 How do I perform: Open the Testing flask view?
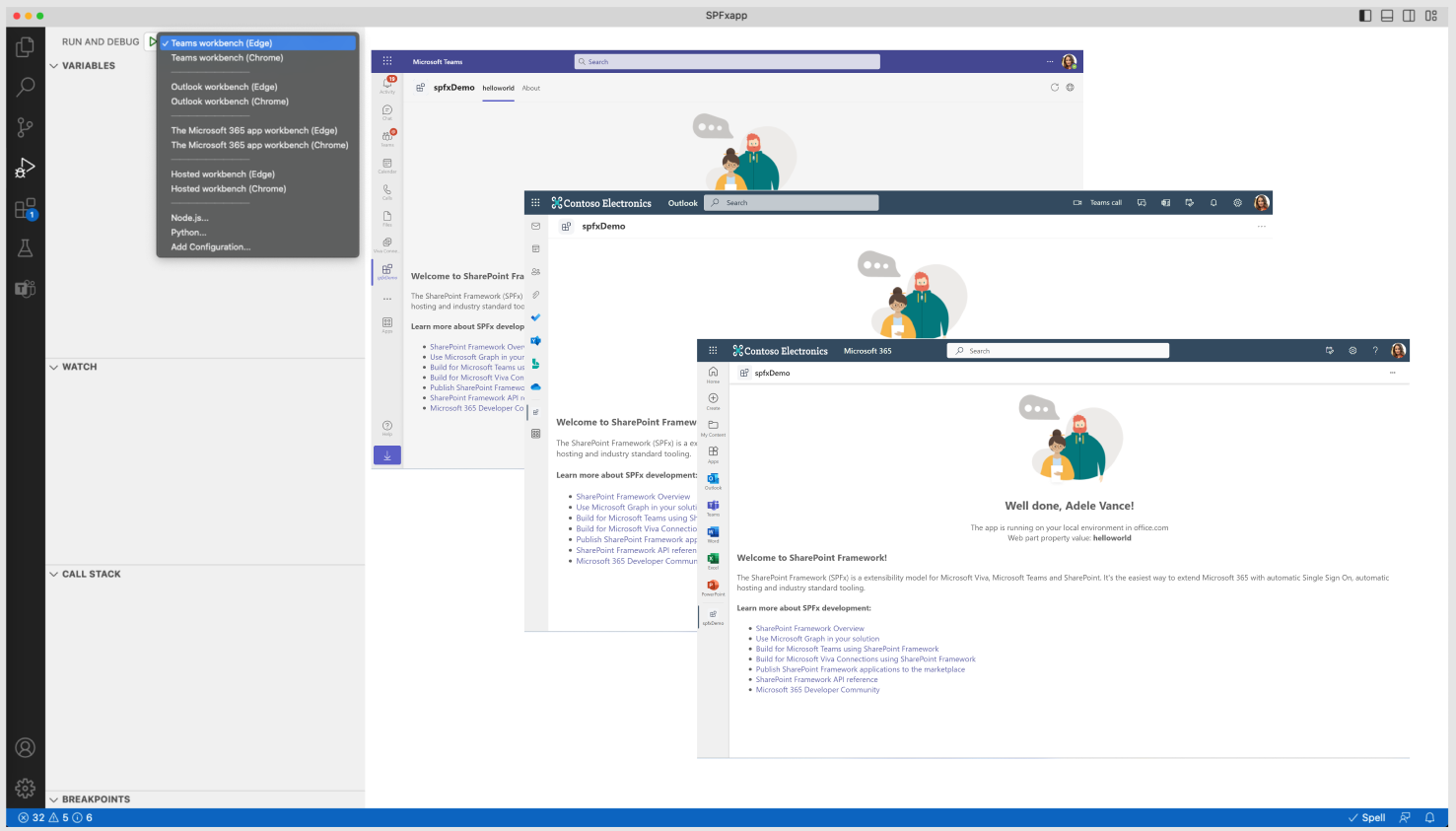[26, 248]
